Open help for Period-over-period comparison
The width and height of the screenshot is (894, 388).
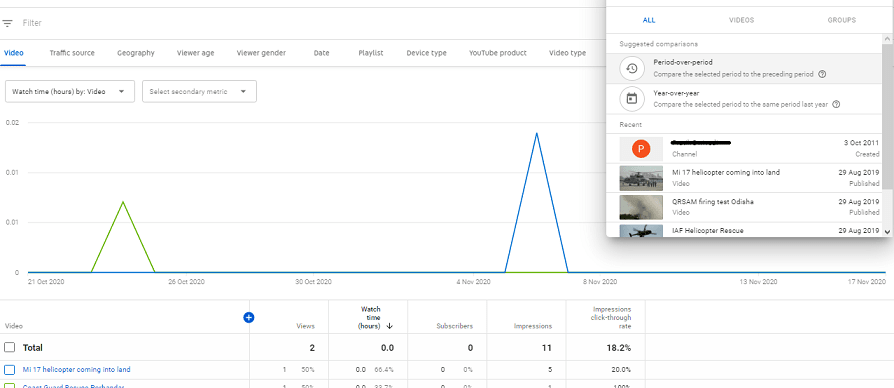click(x=822, y=74)
